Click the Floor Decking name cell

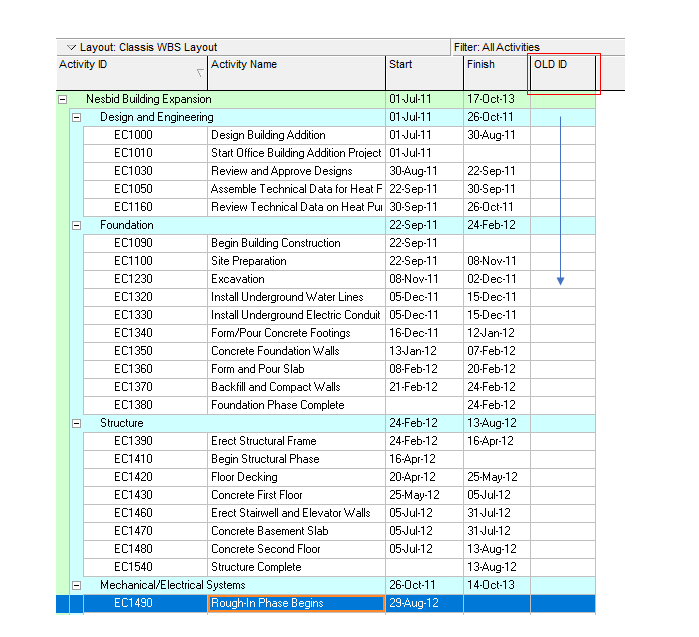click(296, 477)
